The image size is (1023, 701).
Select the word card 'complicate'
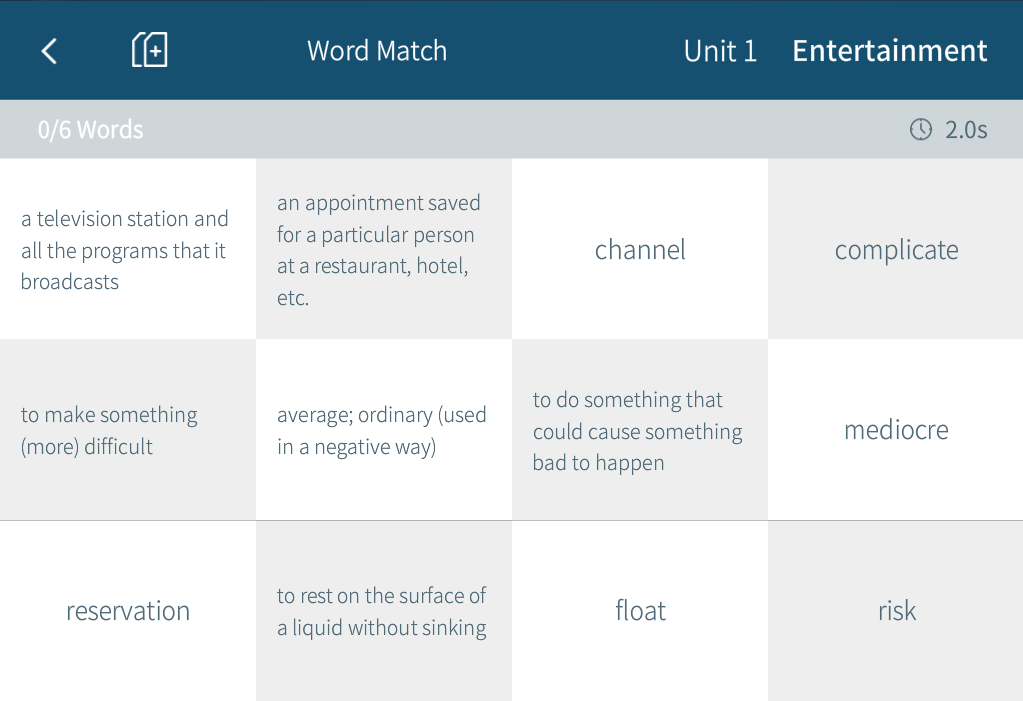point(896,249)
